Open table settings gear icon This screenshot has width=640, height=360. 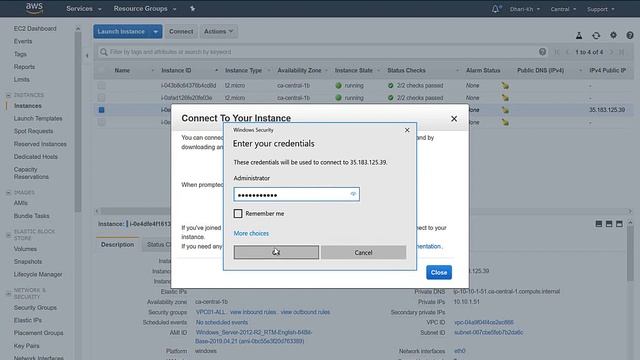pyautogui.click(x=613, y=36)
